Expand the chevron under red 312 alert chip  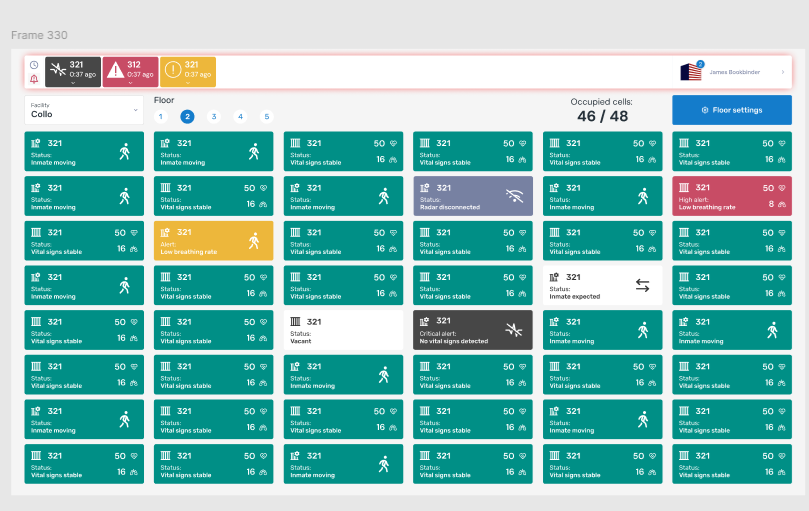[131, 83]
